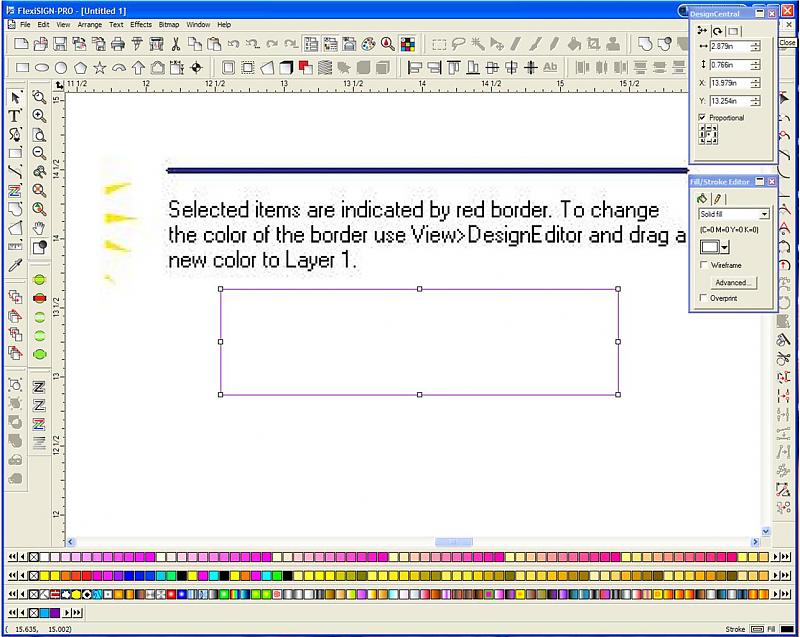Select the arrow shape tool
The height and width of the screenshot is (637, 800).
tap(138, 67)
